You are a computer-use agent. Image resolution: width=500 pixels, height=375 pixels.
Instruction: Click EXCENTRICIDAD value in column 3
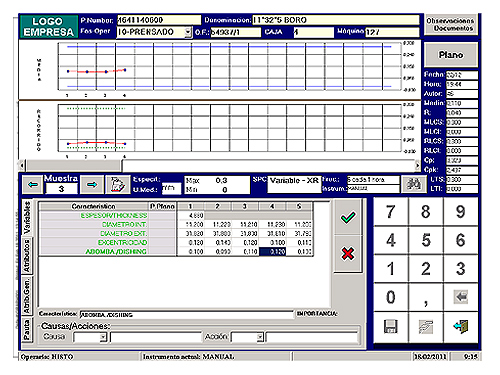pos(245,243)
